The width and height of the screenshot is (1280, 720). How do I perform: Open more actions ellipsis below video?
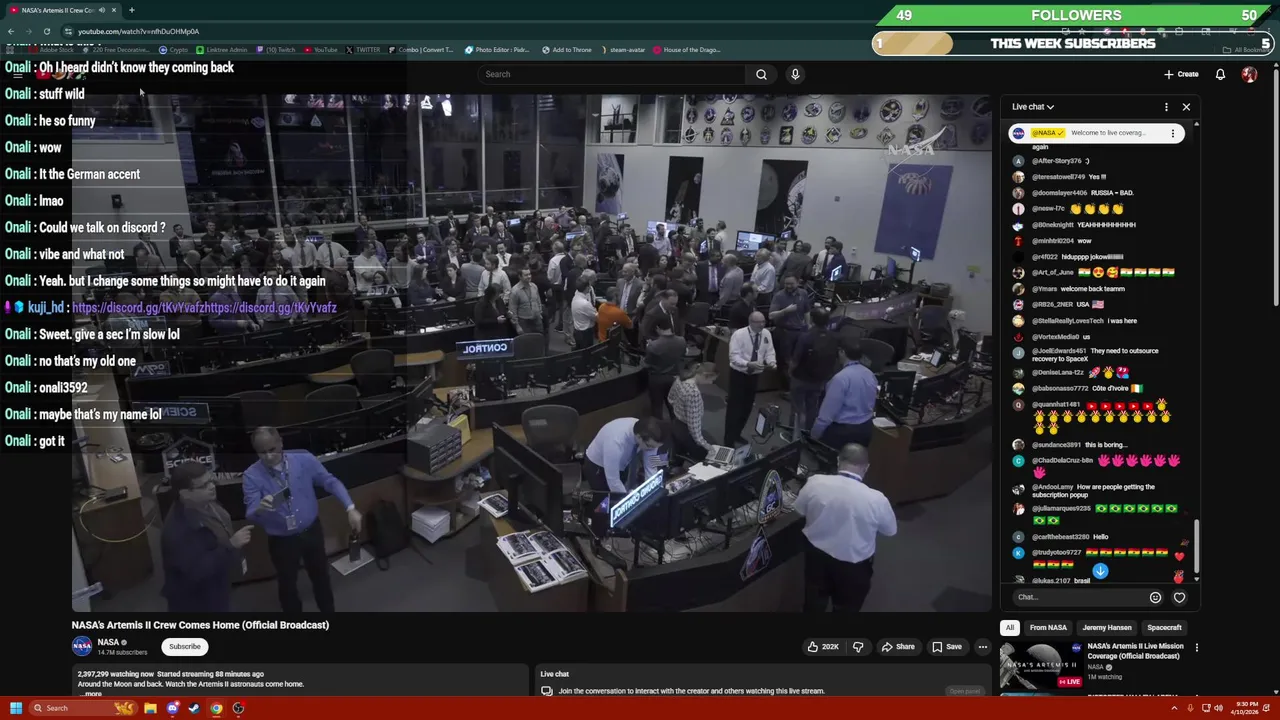982,647
